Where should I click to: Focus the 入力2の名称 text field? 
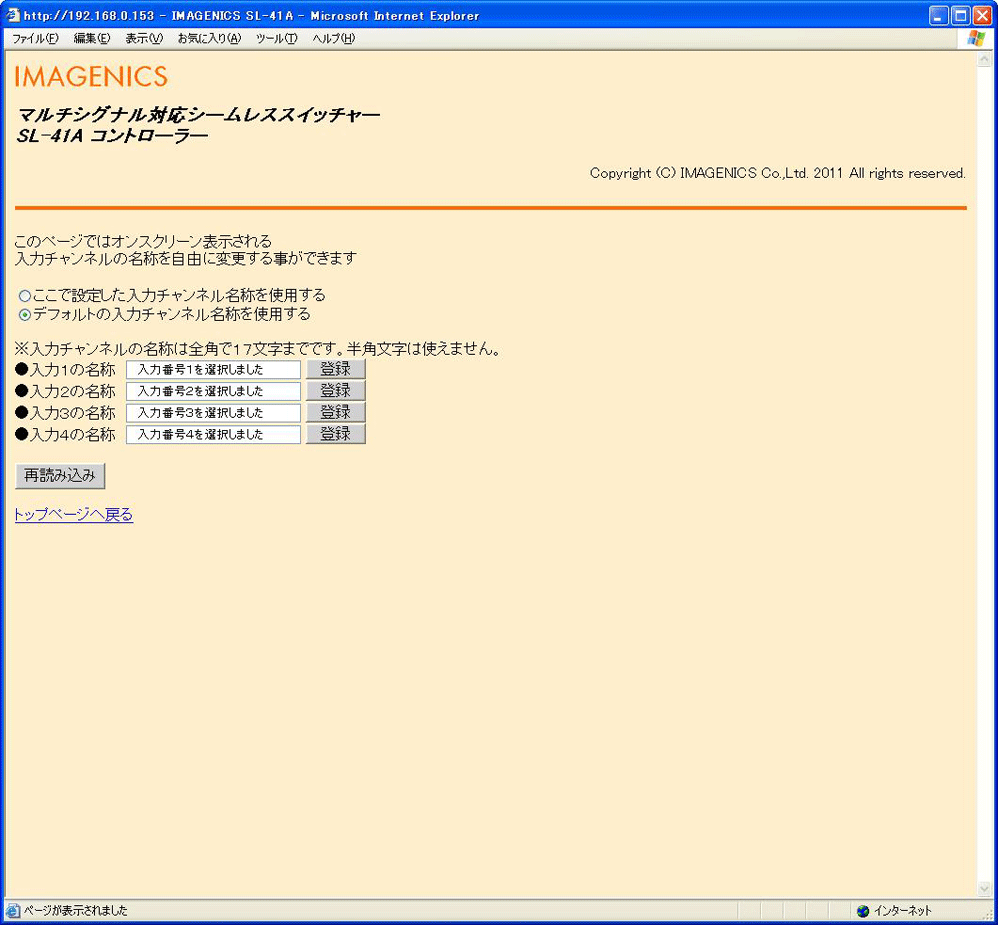[213, 391]
